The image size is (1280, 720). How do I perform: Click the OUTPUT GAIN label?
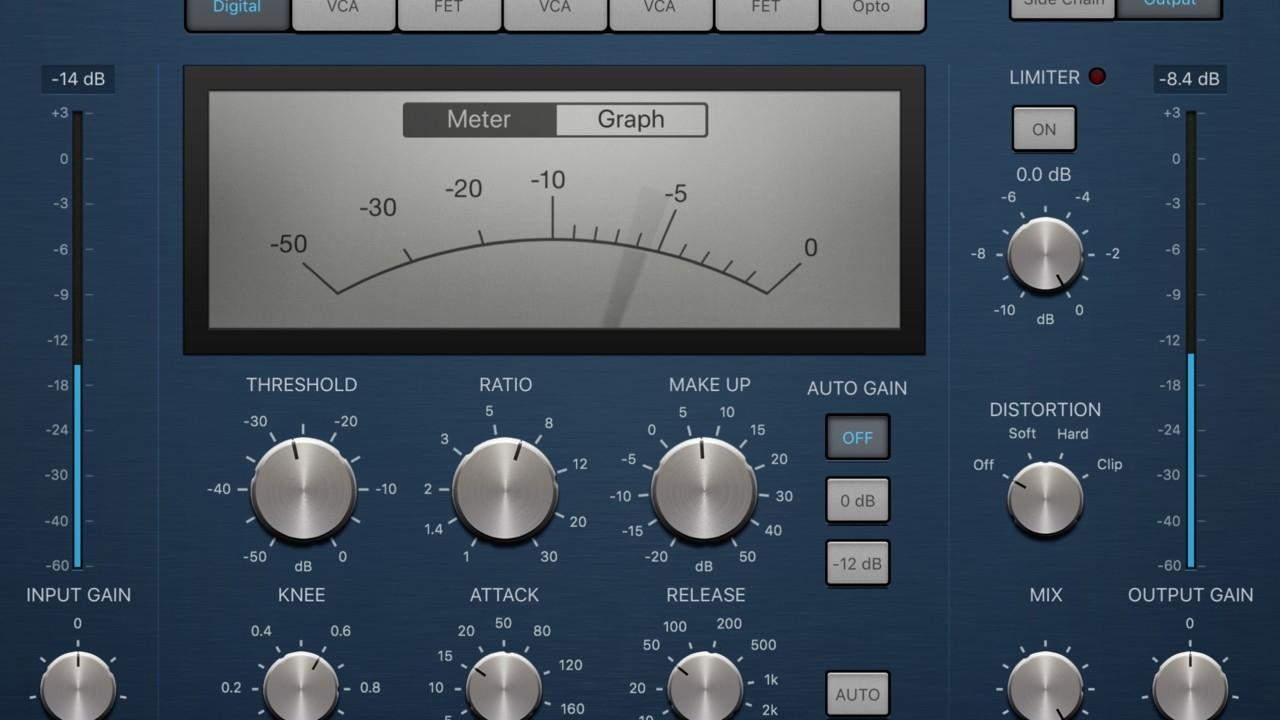click(x=1190, y=595)
